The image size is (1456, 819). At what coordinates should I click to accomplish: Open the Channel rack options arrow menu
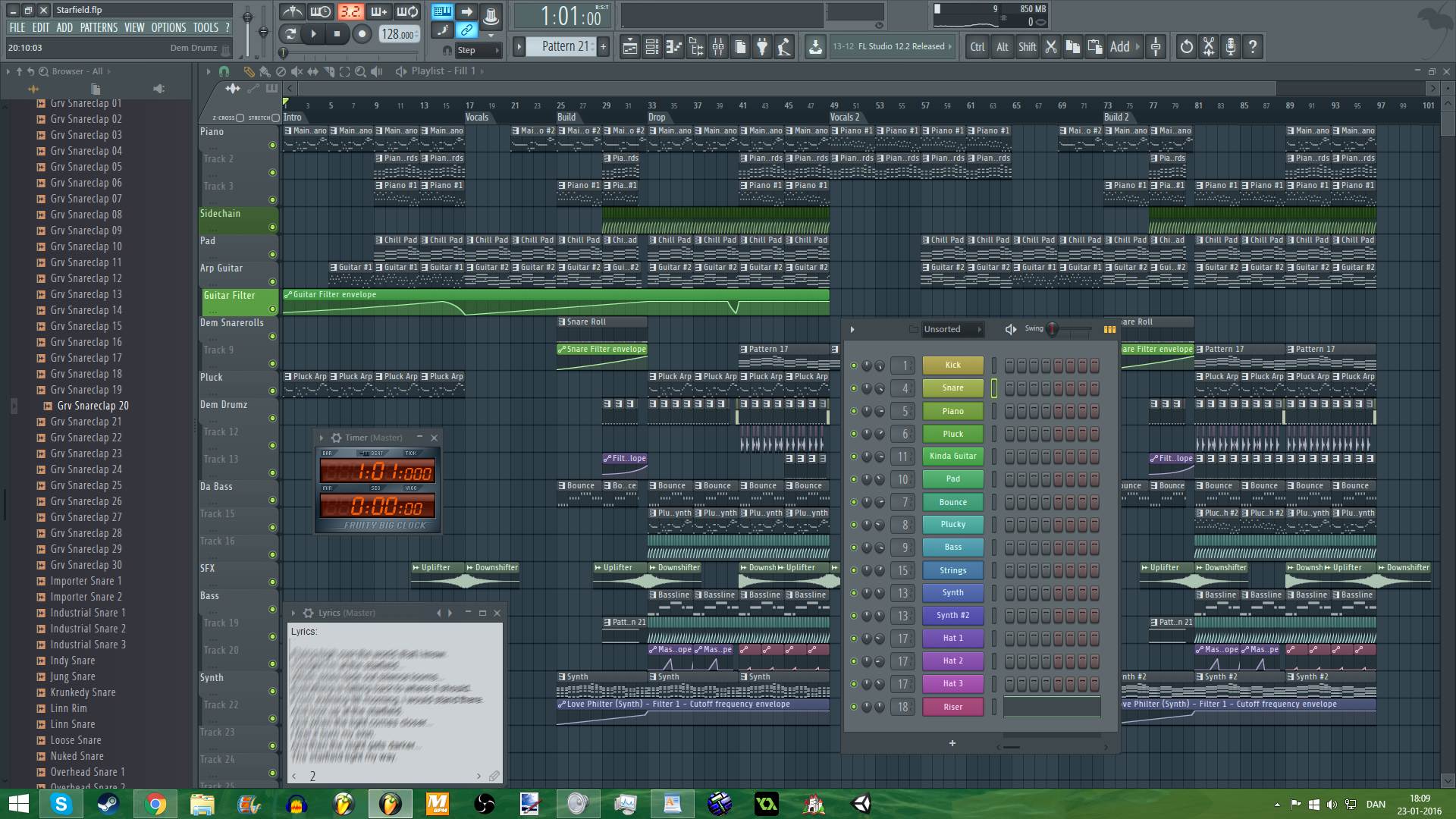852,329
